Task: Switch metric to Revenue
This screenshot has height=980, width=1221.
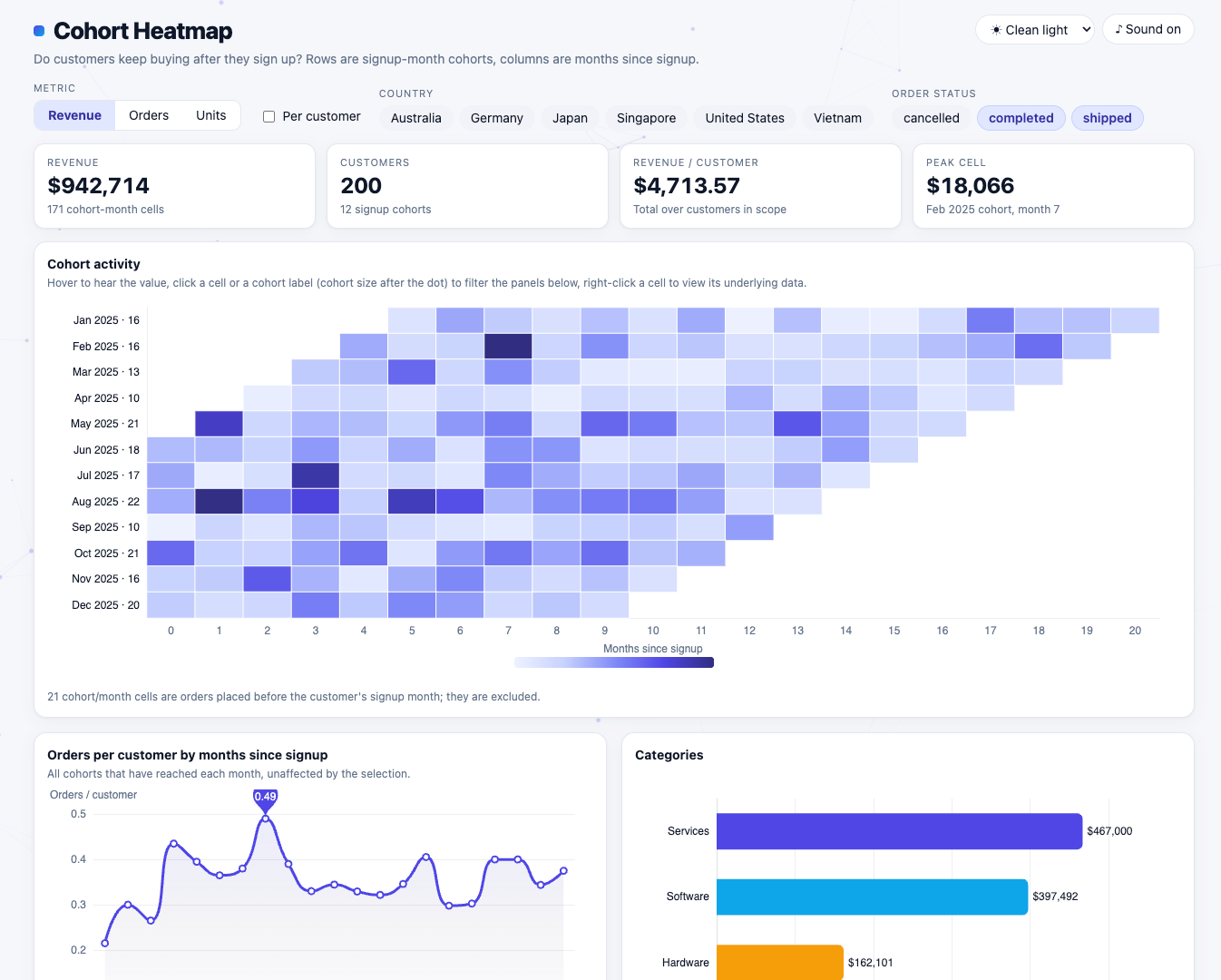Action: coord(74,115)
